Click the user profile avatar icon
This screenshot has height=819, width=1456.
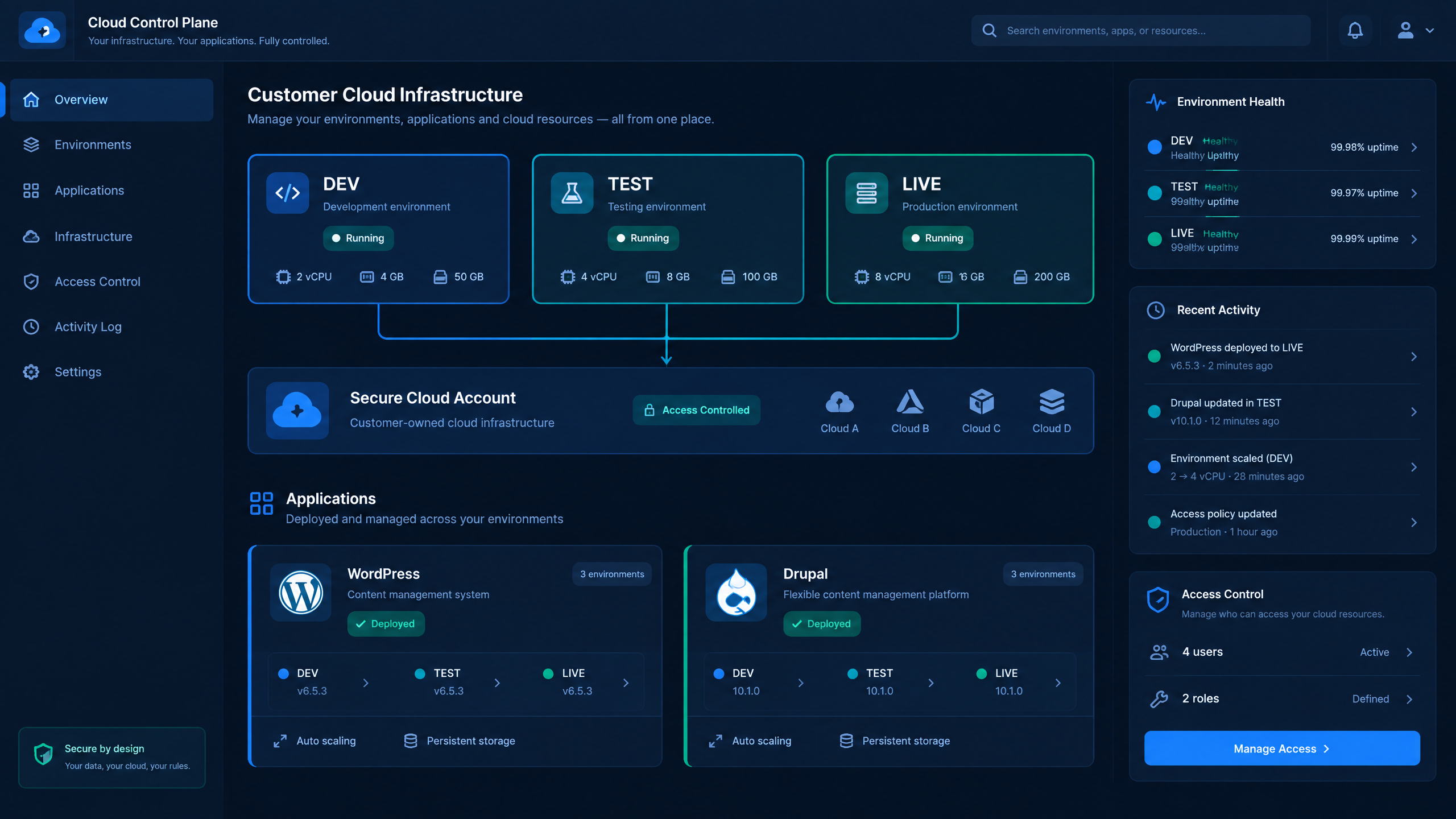coord(1405,30)
